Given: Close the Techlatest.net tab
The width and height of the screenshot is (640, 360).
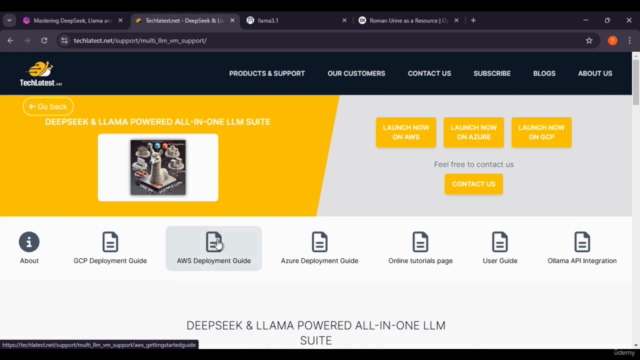Looking at the screenshot, I should (232, 20).
